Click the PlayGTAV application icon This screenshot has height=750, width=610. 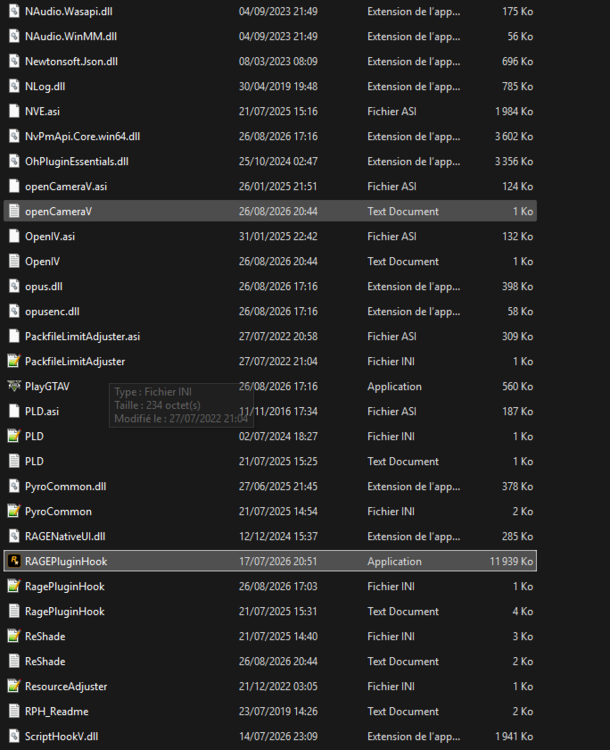coord(14,386)
